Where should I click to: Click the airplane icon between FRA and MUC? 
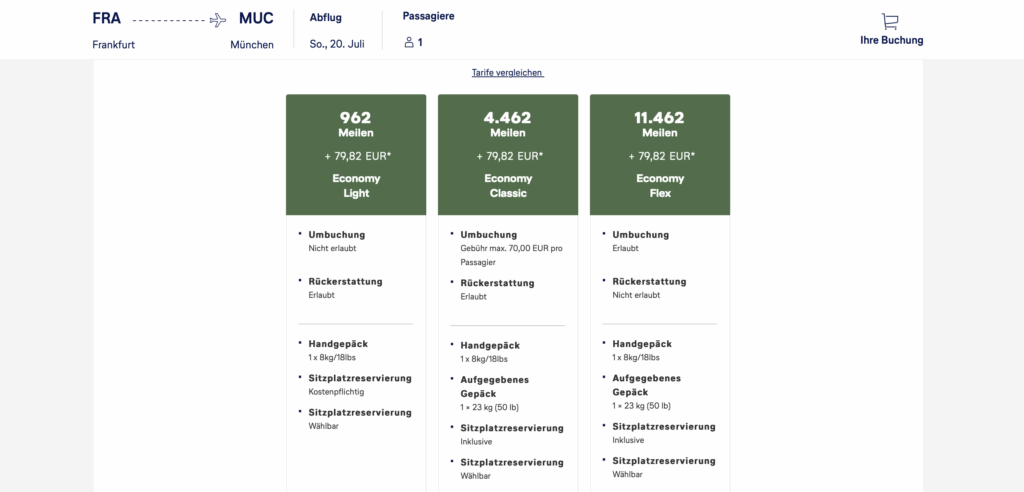click(218, 20)
